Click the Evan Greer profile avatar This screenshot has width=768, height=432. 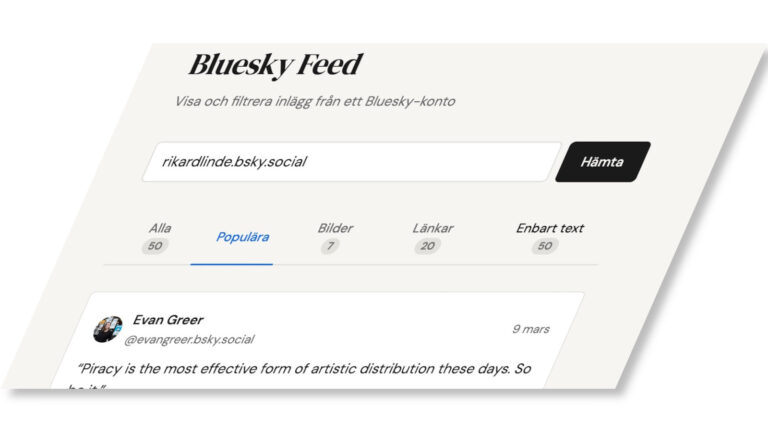coord(107,329)
